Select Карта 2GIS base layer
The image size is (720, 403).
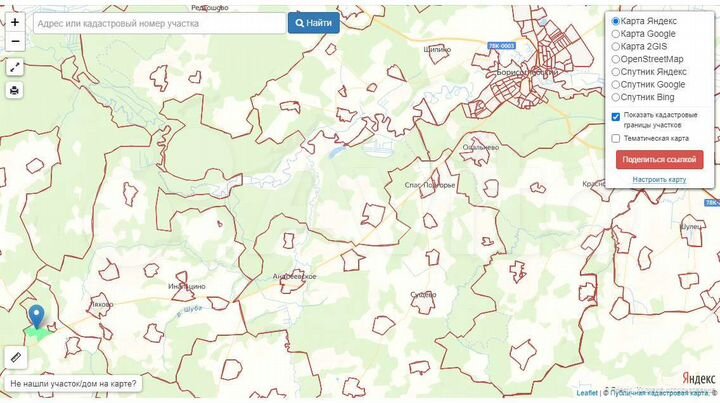coord(616,46)
